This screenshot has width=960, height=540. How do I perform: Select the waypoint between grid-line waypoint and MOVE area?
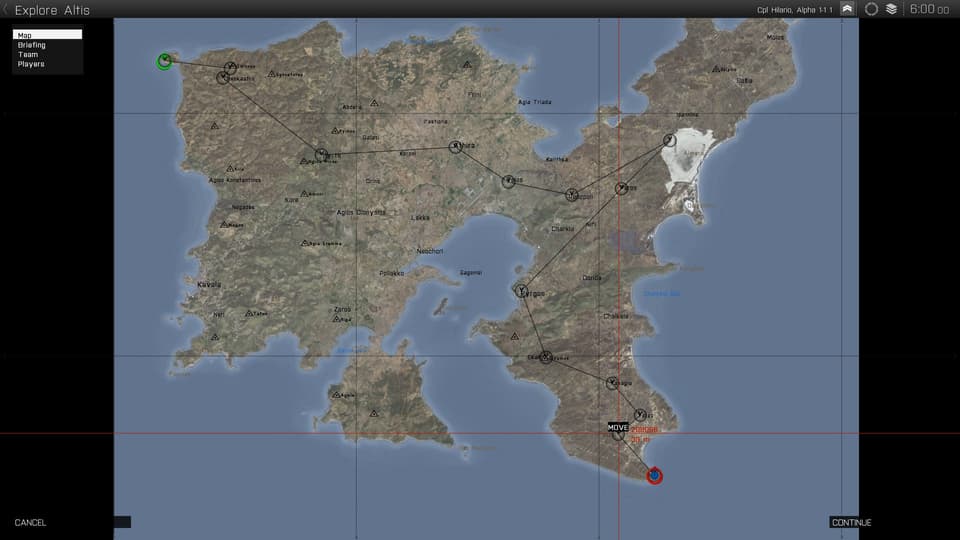click(x=612, y=383)
